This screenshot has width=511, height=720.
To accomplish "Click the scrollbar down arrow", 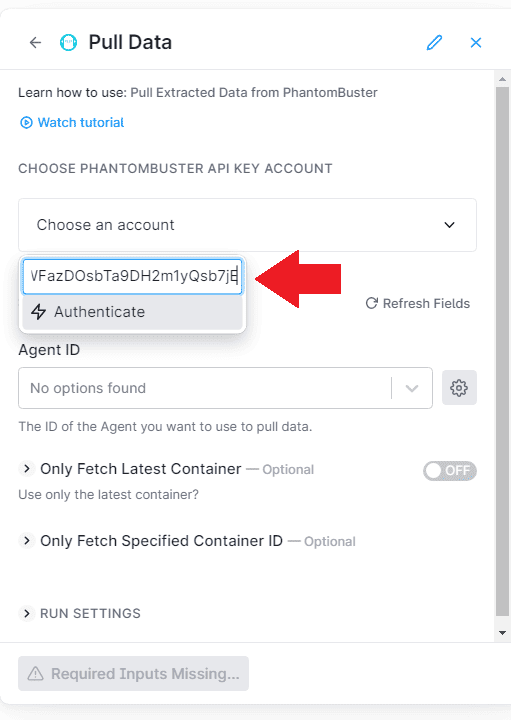I will pyautogui.click(x=503, y=633).
